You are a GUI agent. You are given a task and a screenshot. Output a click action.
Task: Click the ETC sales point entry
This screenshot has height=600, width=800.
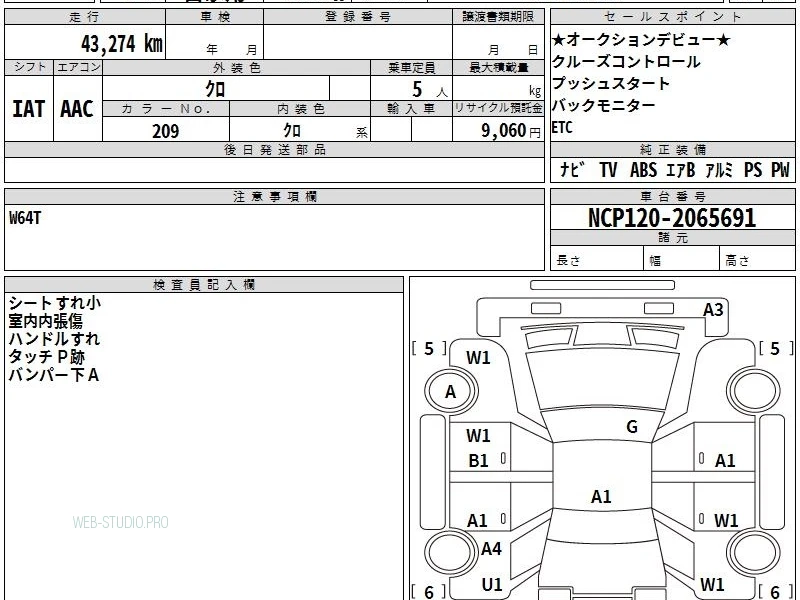pos(562,127)
